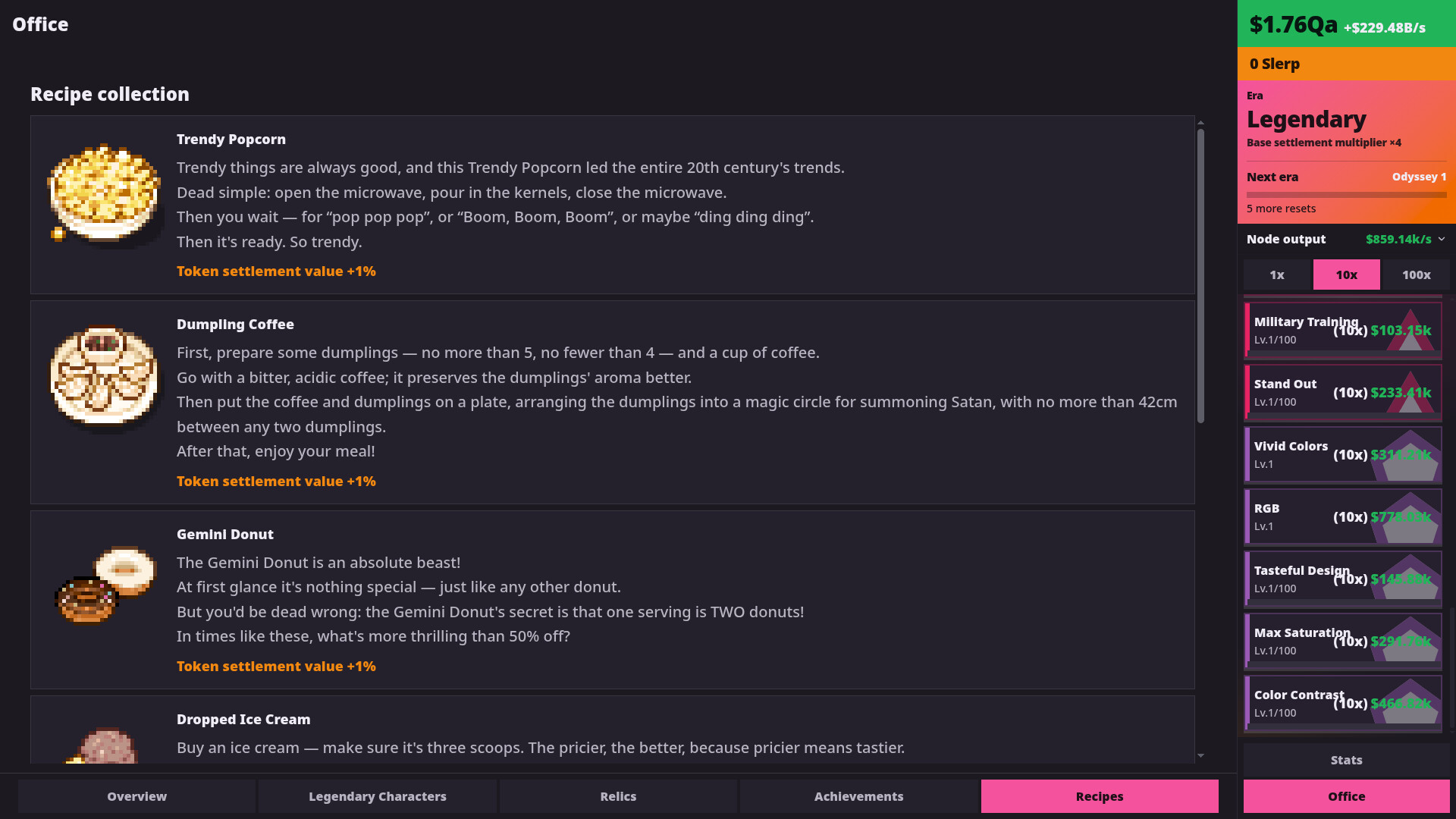The height and width of the screenshot is (819, 1456).
Task: Switch to the Legendary Characters tab
Action: click(378, 796)
